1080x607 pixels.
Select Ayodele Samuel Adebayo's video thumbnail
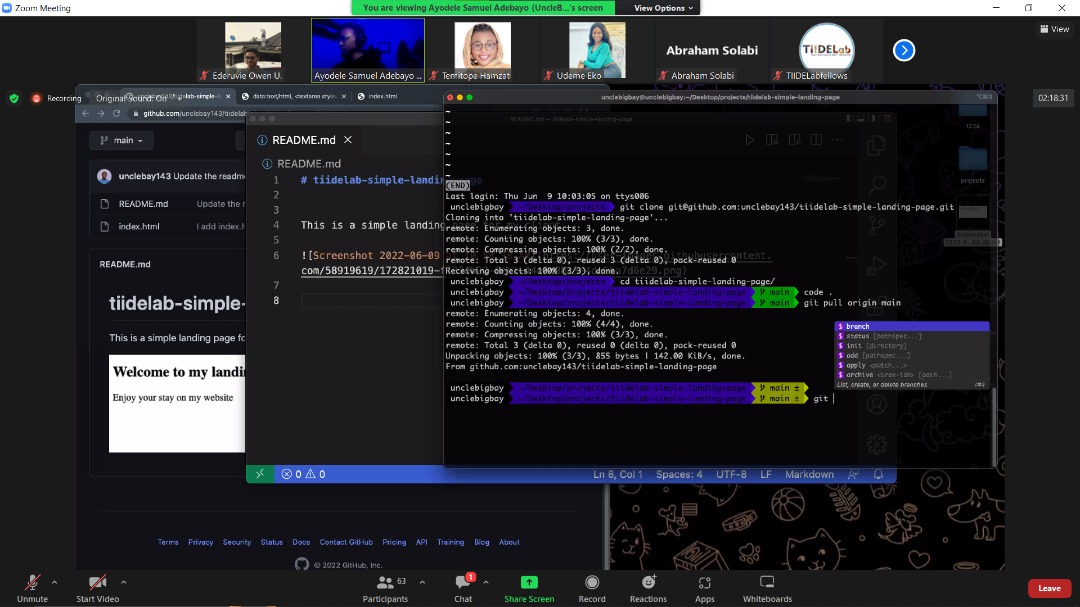pyautogui.click(x=368, y=50)
